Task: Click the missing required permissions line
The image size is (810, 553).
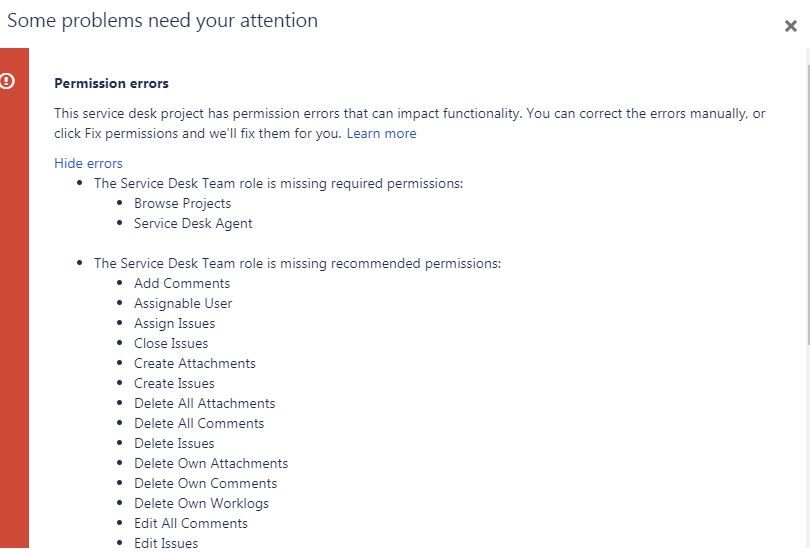Action: tap(278, 183)
